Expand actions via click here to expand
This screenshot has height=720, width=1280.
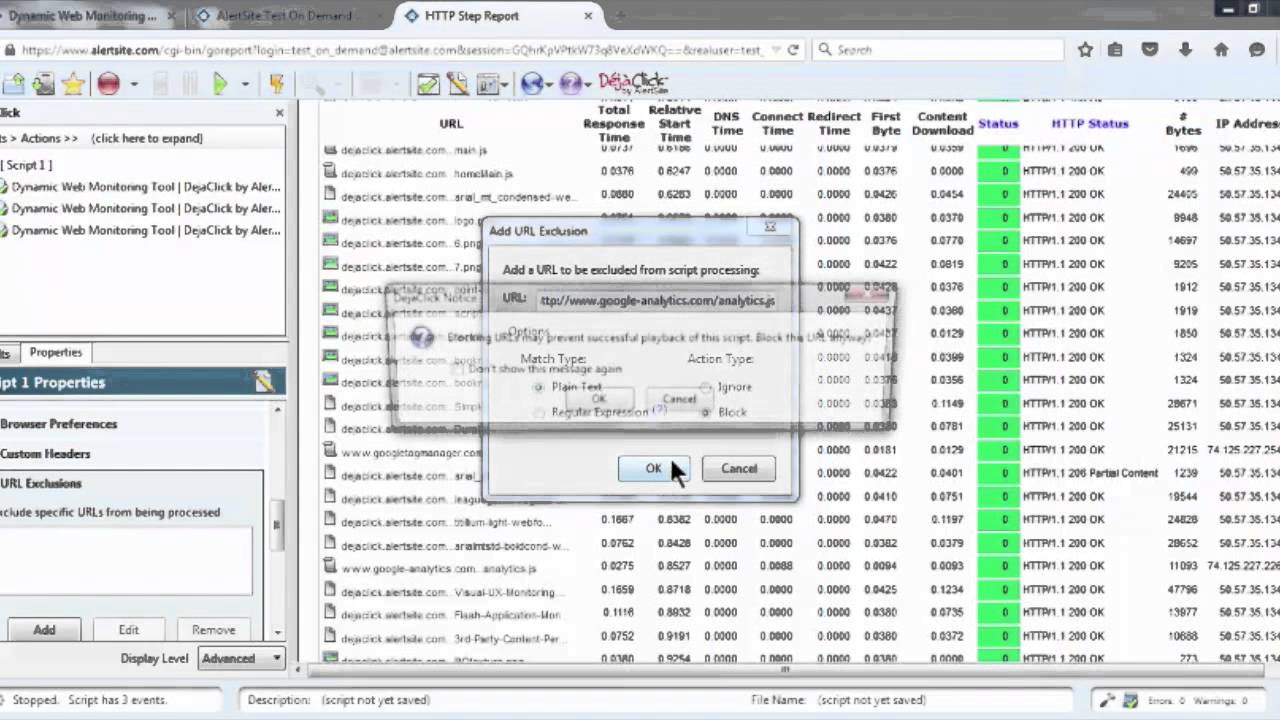pos(147,138)
